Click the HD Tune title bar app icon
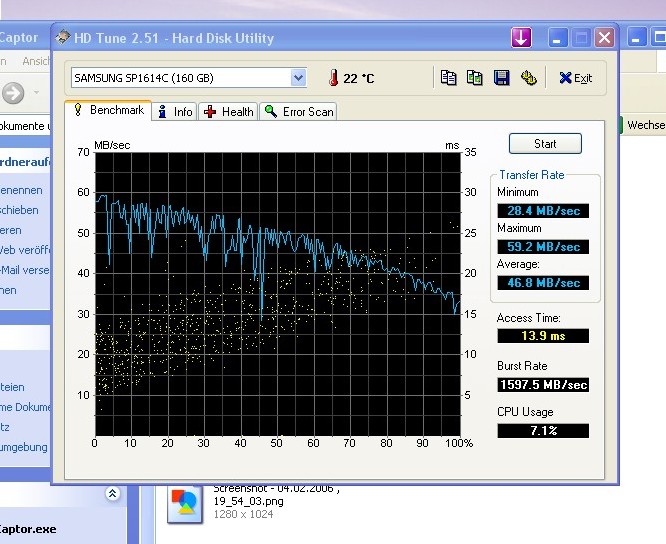The height and width of the screenshot is (544, 666). coord(63,38)
